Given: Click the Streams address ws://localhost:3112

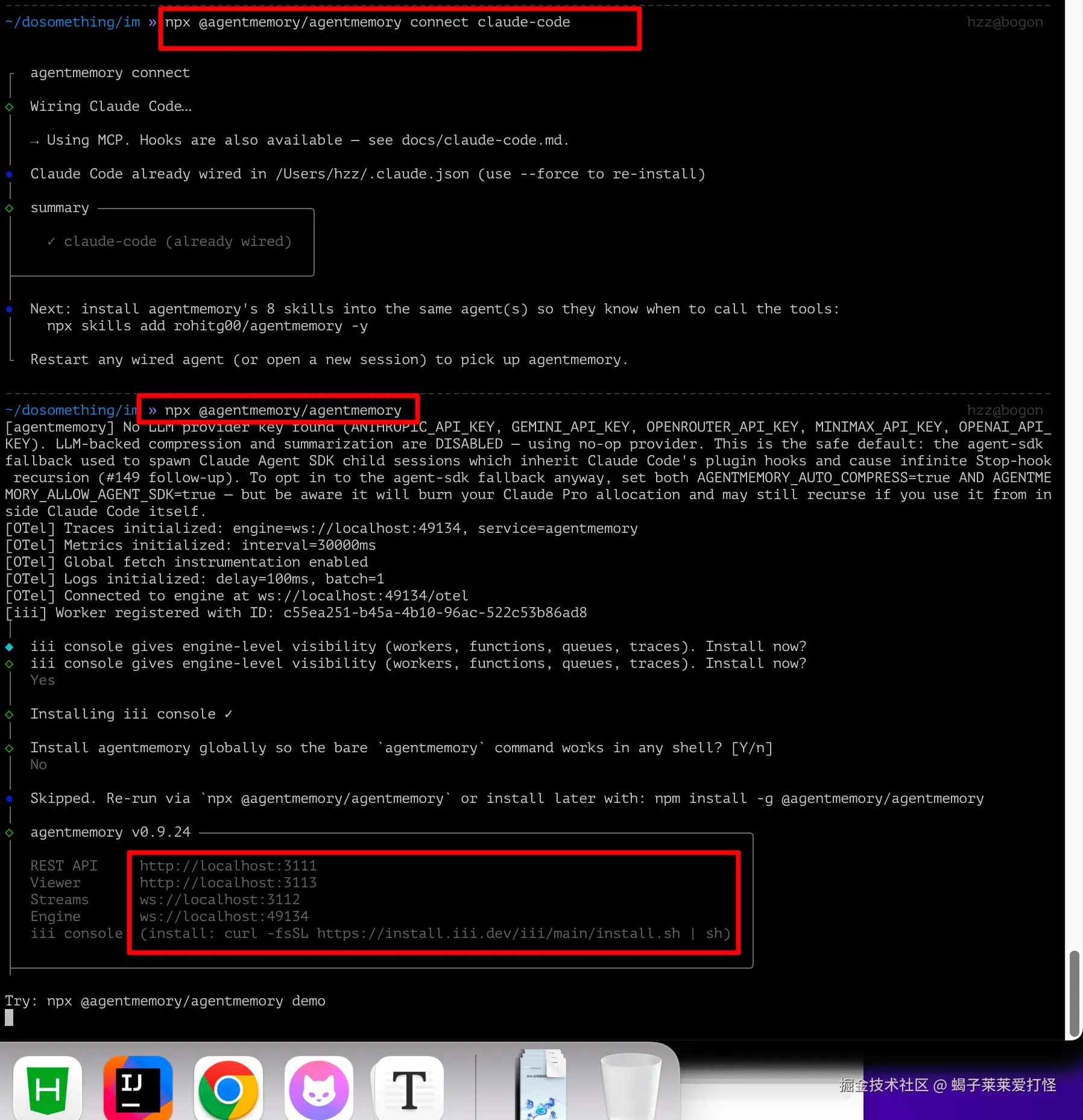Looking at the screenshot, I should point(219,899).
